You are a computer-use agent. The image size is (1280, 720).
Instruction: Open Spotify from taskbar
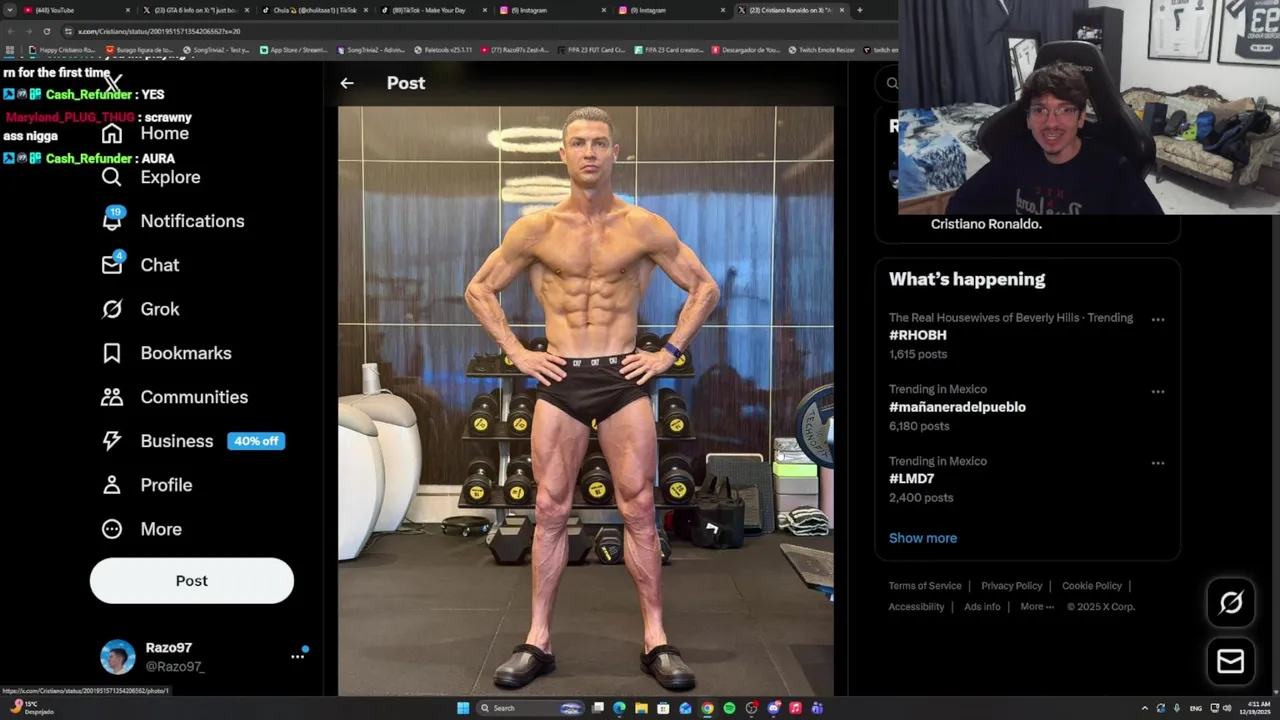729,708
